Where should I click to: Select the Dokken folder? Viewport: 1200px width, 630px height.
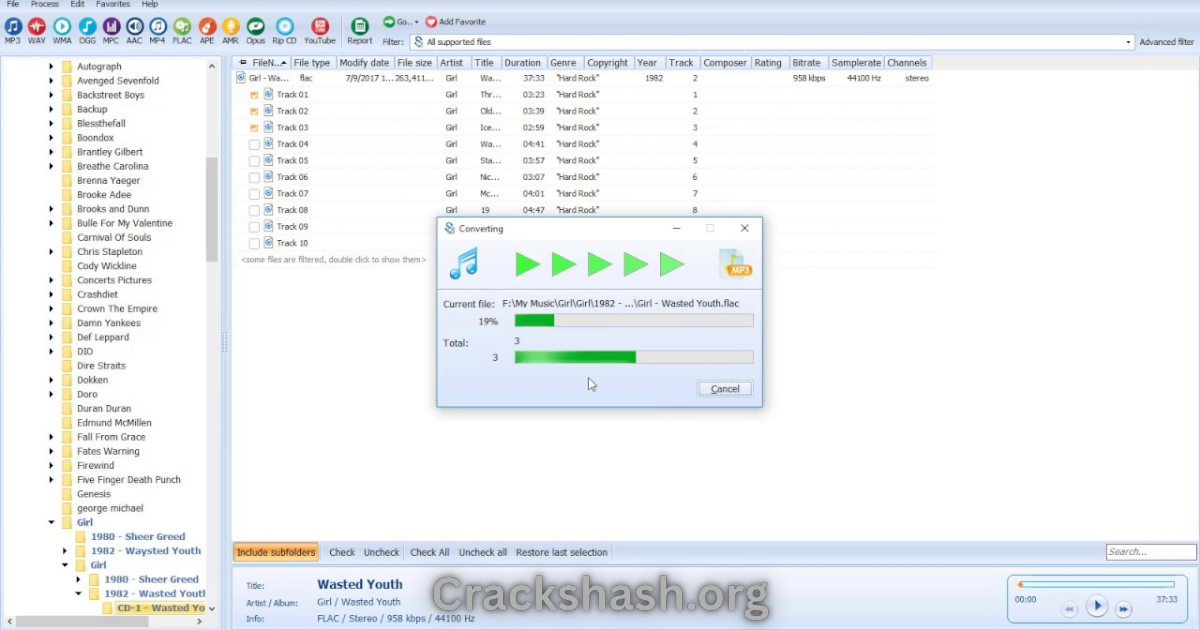point(92,380)
